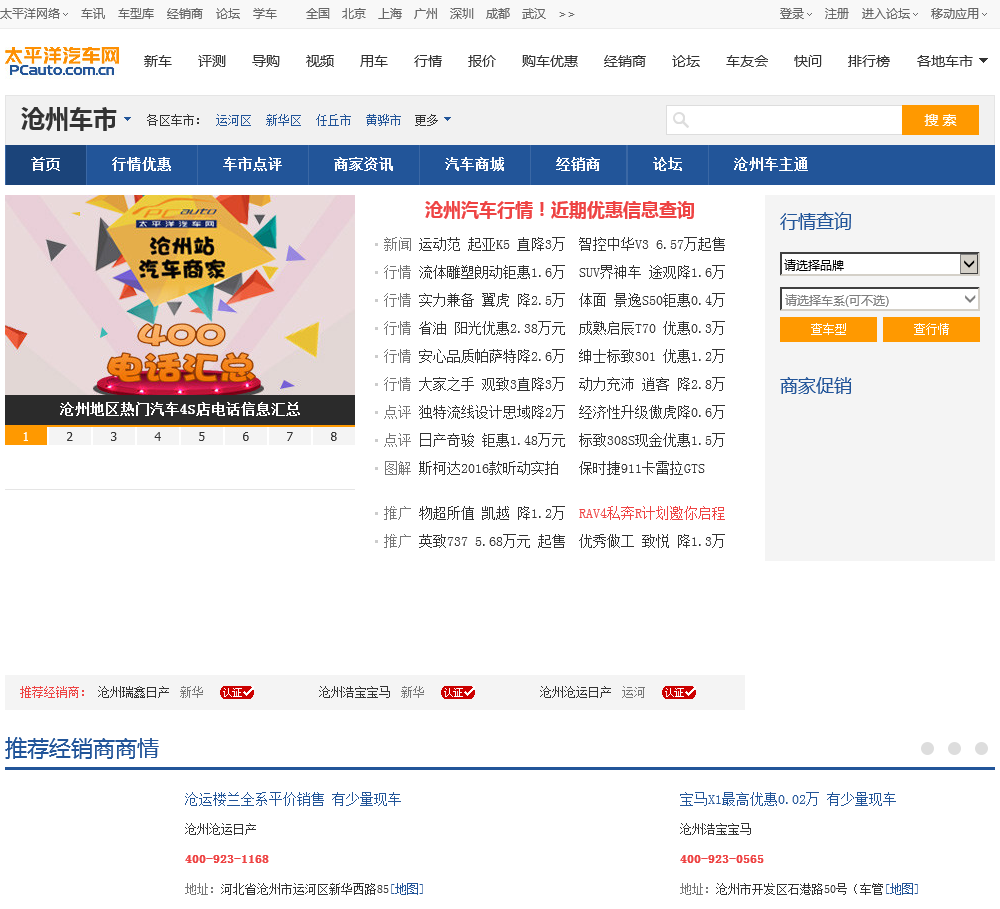Open 新车 in the main navigation
This screenshot has width=1000, height=909.
click(x=158, y=61)
